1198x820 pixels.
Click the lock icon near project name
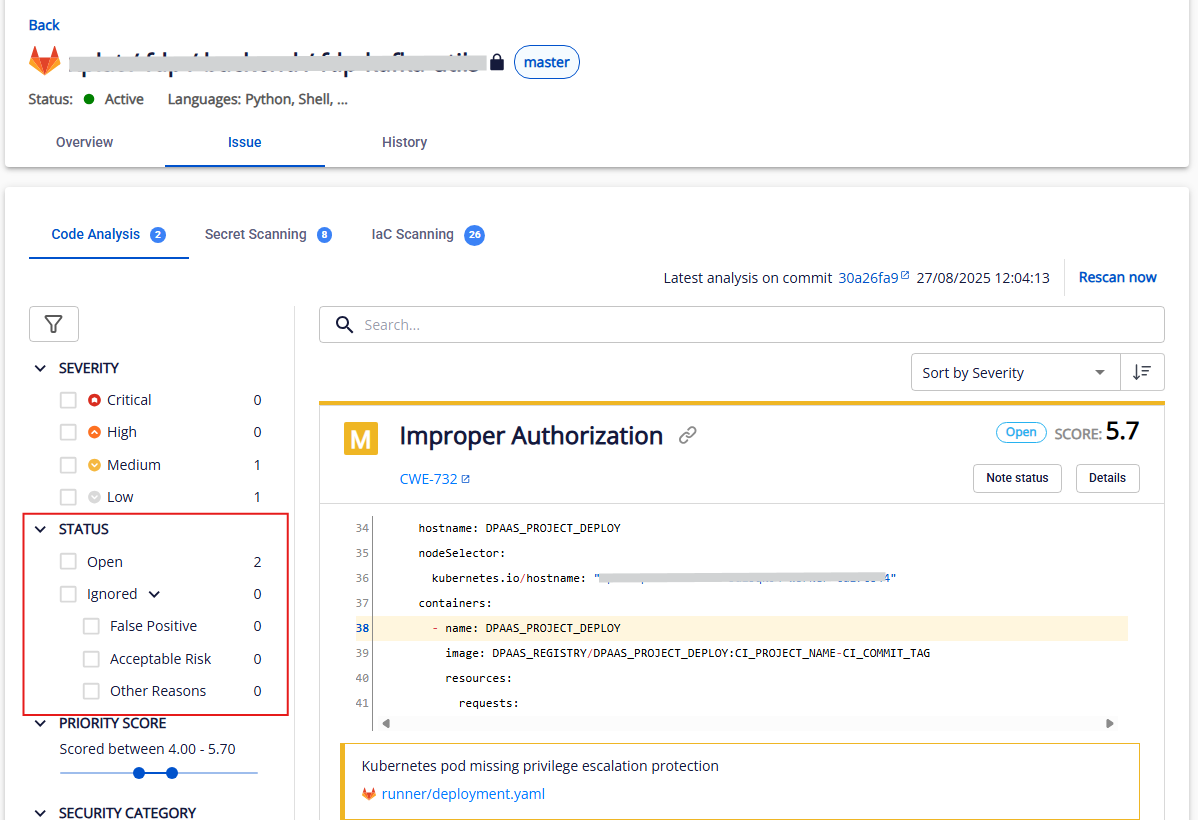pos(497,62)
